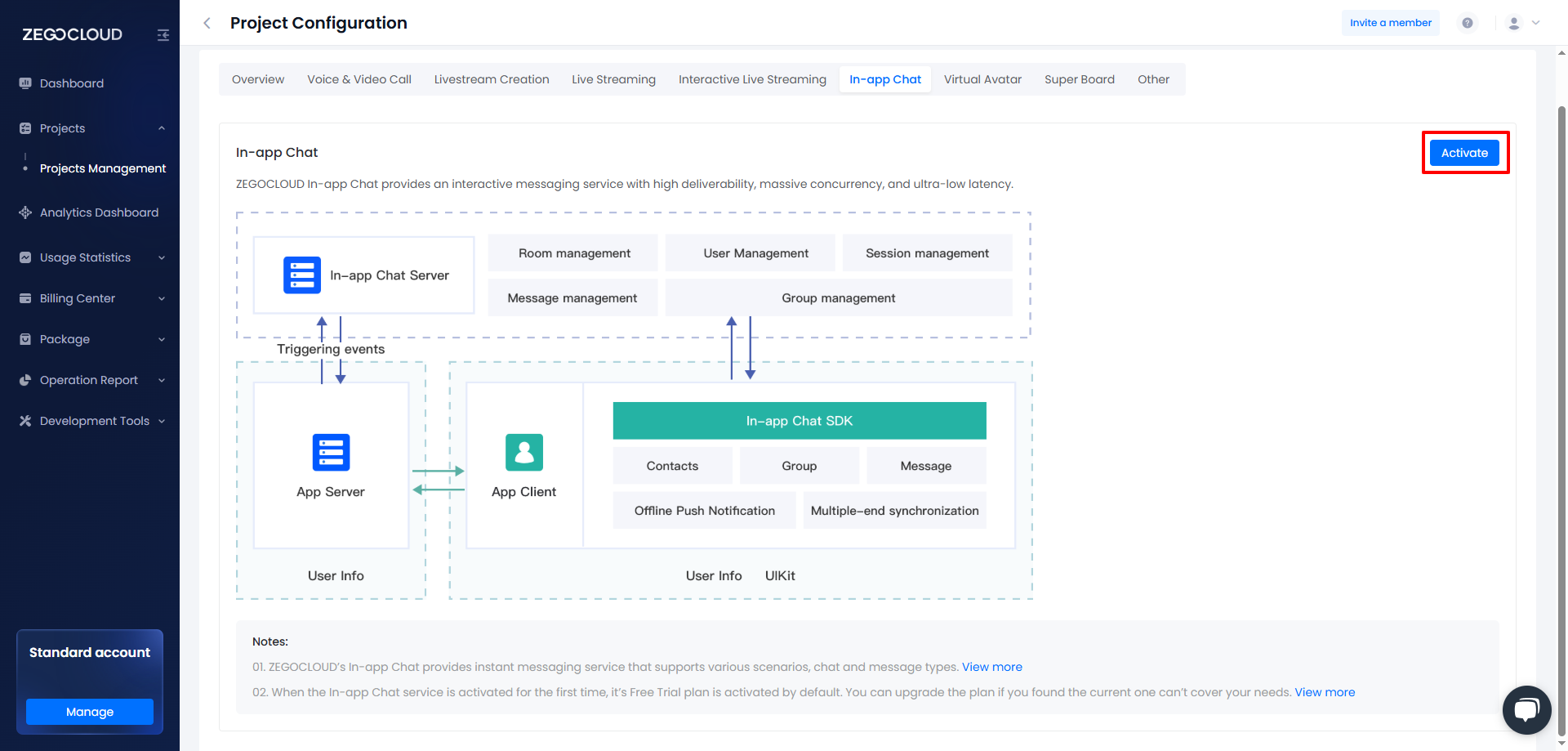This screenshot has width=1568, height=751.
Task: Expand the Development Tools chevron
Action: [x=162, y=421]
